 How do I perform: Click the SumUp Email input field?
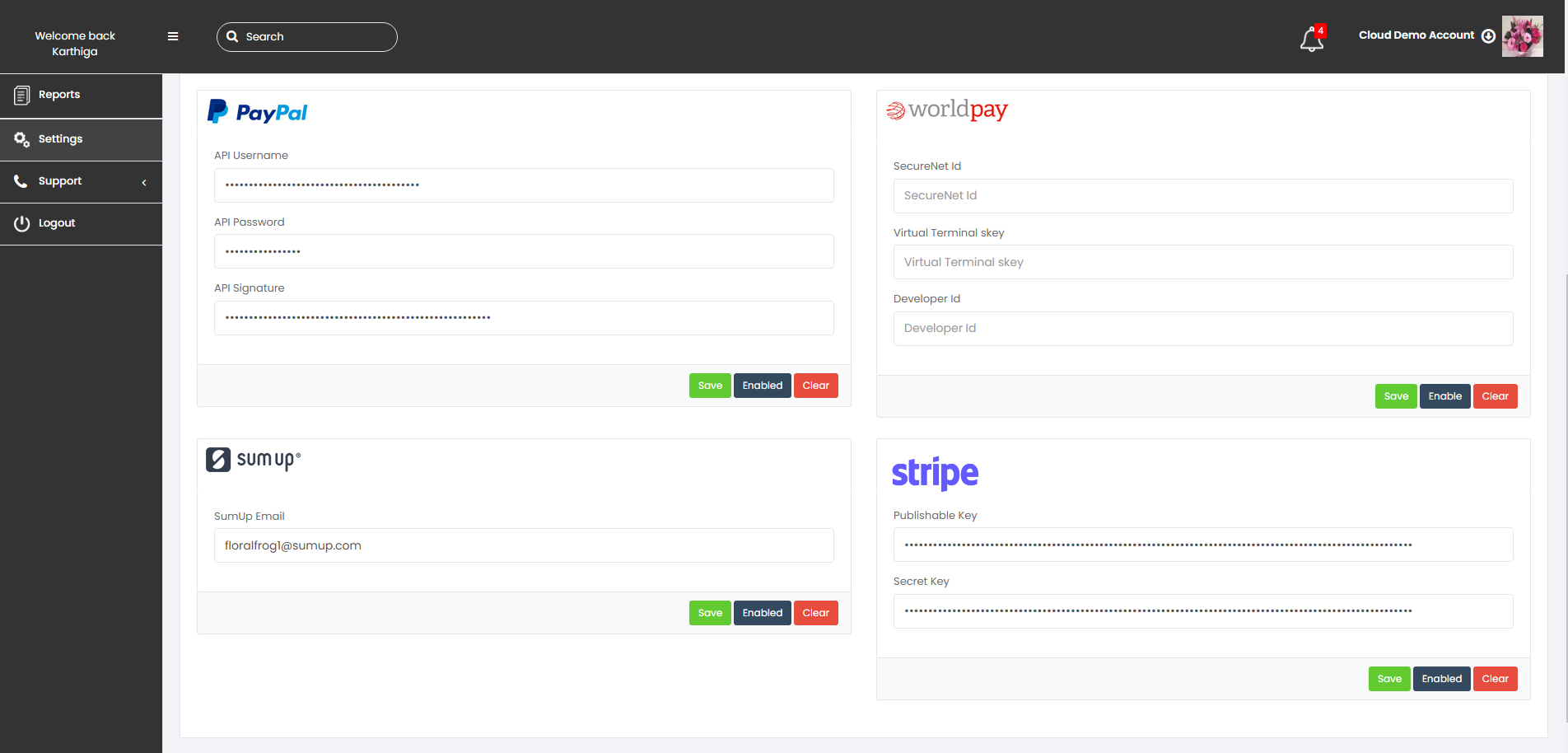click(x=524, y=545)
